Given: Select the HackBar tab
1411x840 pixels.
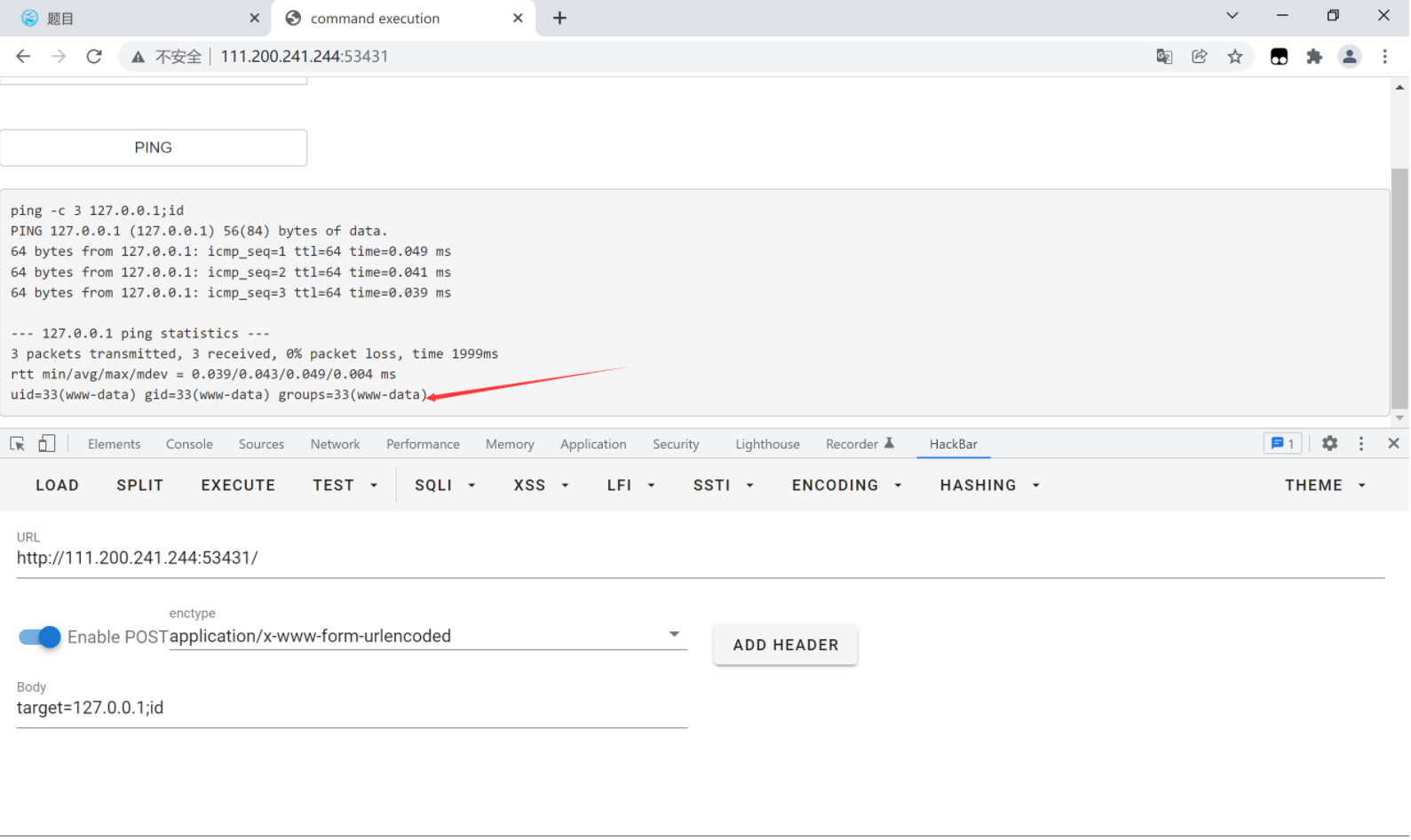Looking at the screenshot, I should [x=953, y=444].
